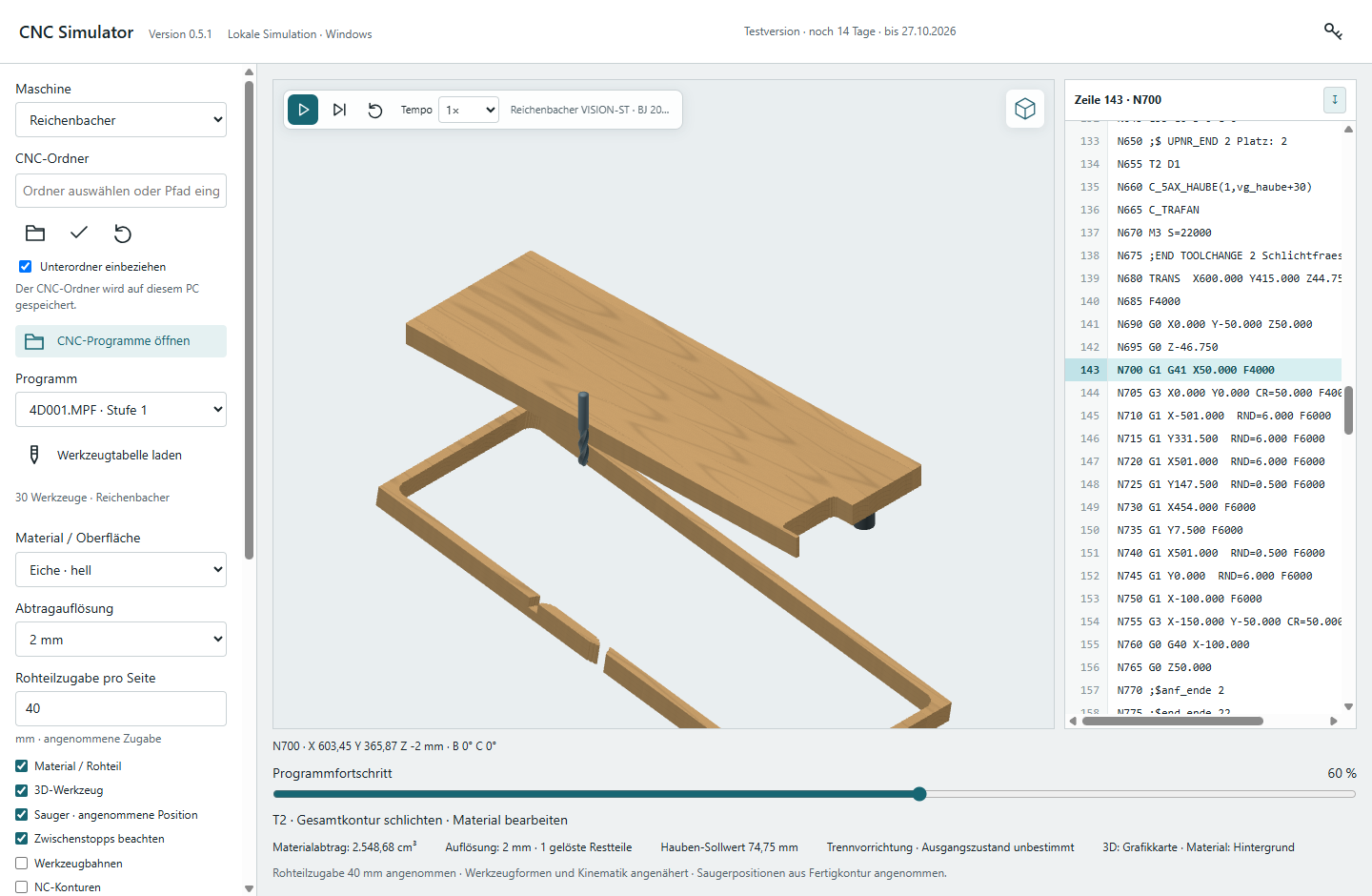Click the CNC-Ordner path input field
This screenshot has height=896, width=1372.
pyautogui.click(x=121, y=191)
